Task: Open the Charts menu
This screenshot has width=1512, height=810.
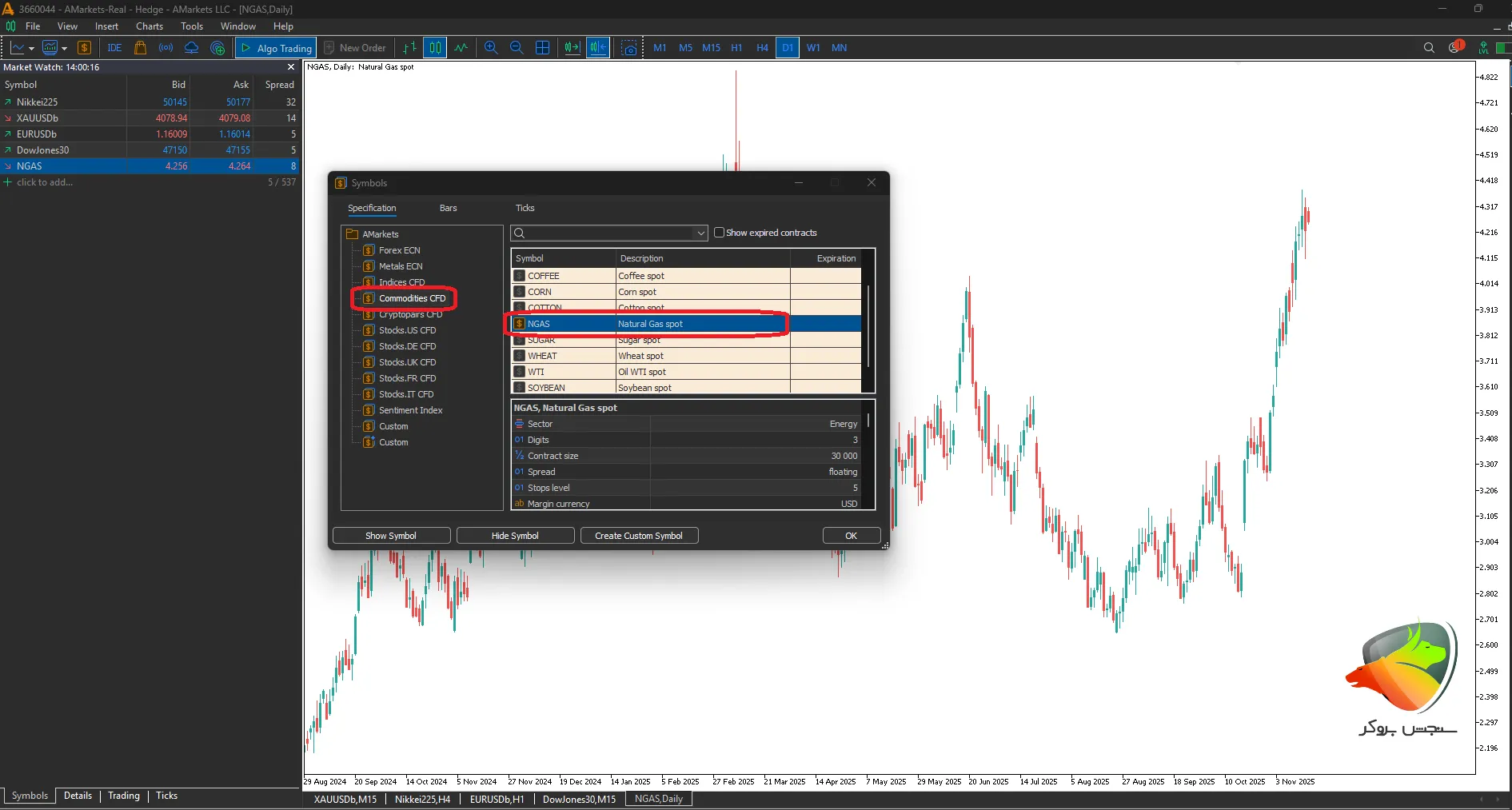Action: point(150,26)
